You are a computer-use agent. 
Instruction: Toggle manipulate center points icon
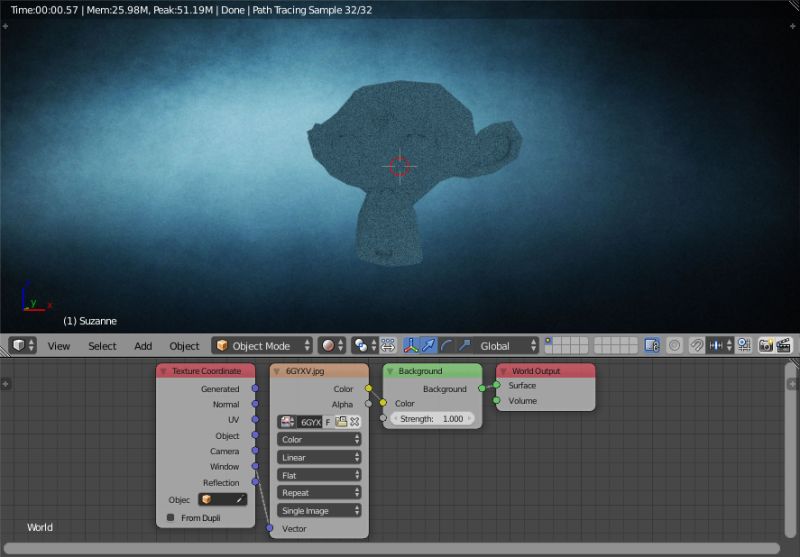(x=388, y=345)
